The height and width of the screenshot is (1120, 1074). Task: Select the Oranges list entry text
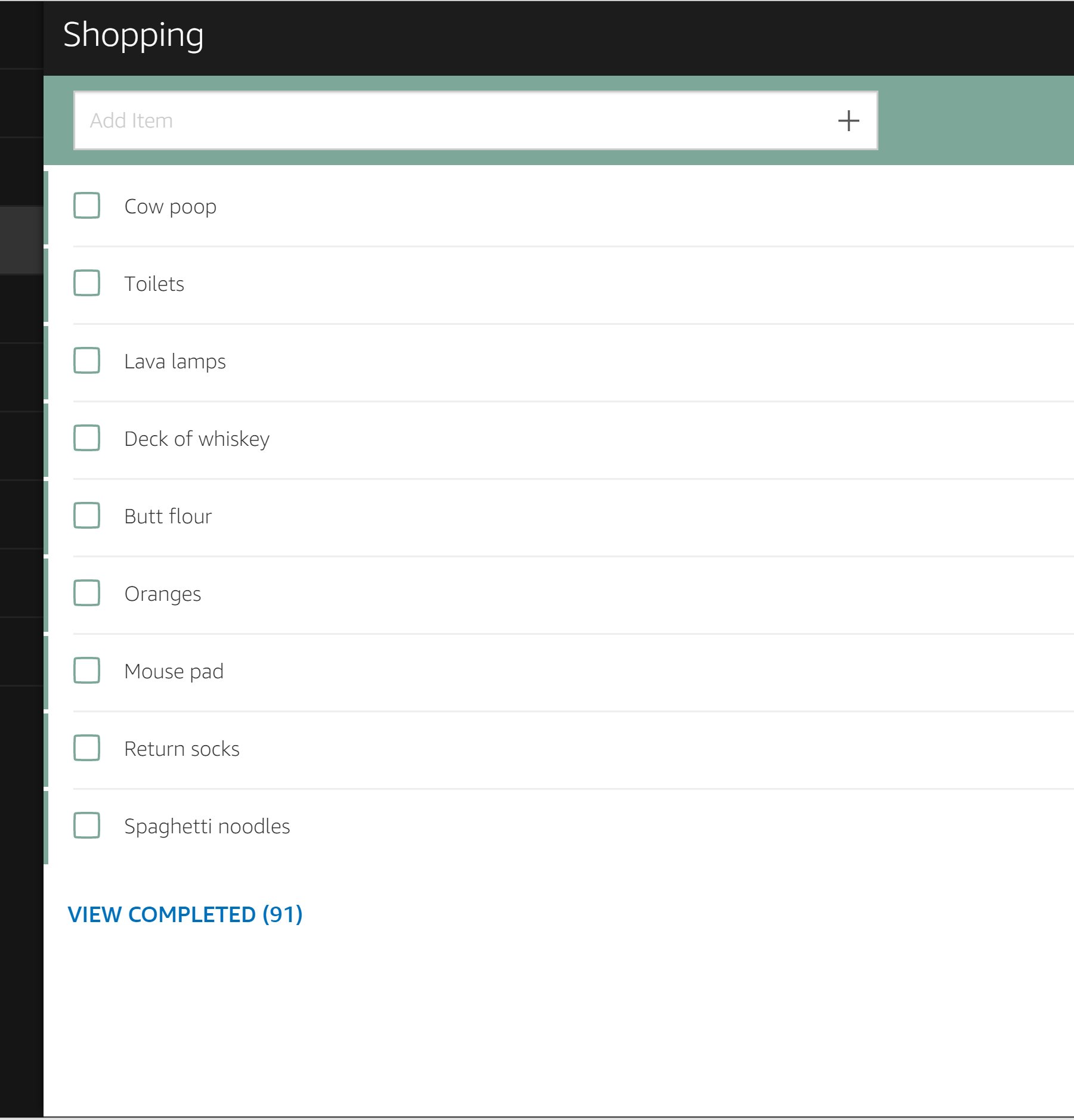pos(162,594)
